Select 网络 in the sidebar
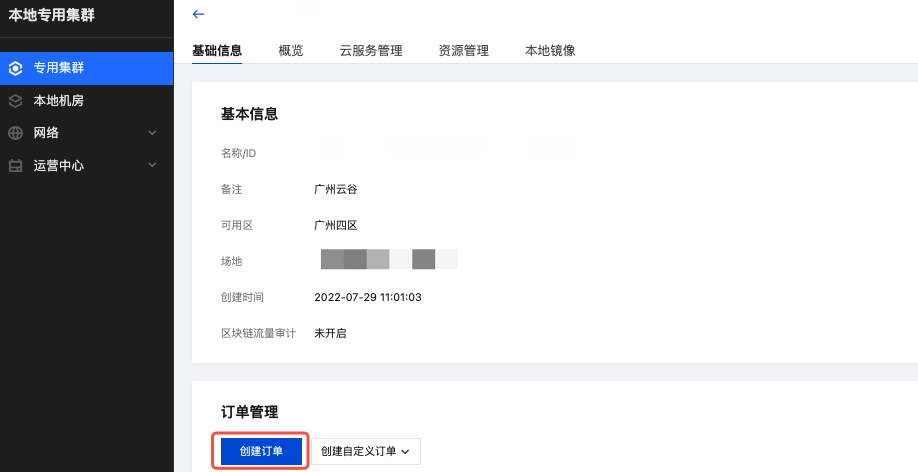The image size is (918, 472). 86,133
